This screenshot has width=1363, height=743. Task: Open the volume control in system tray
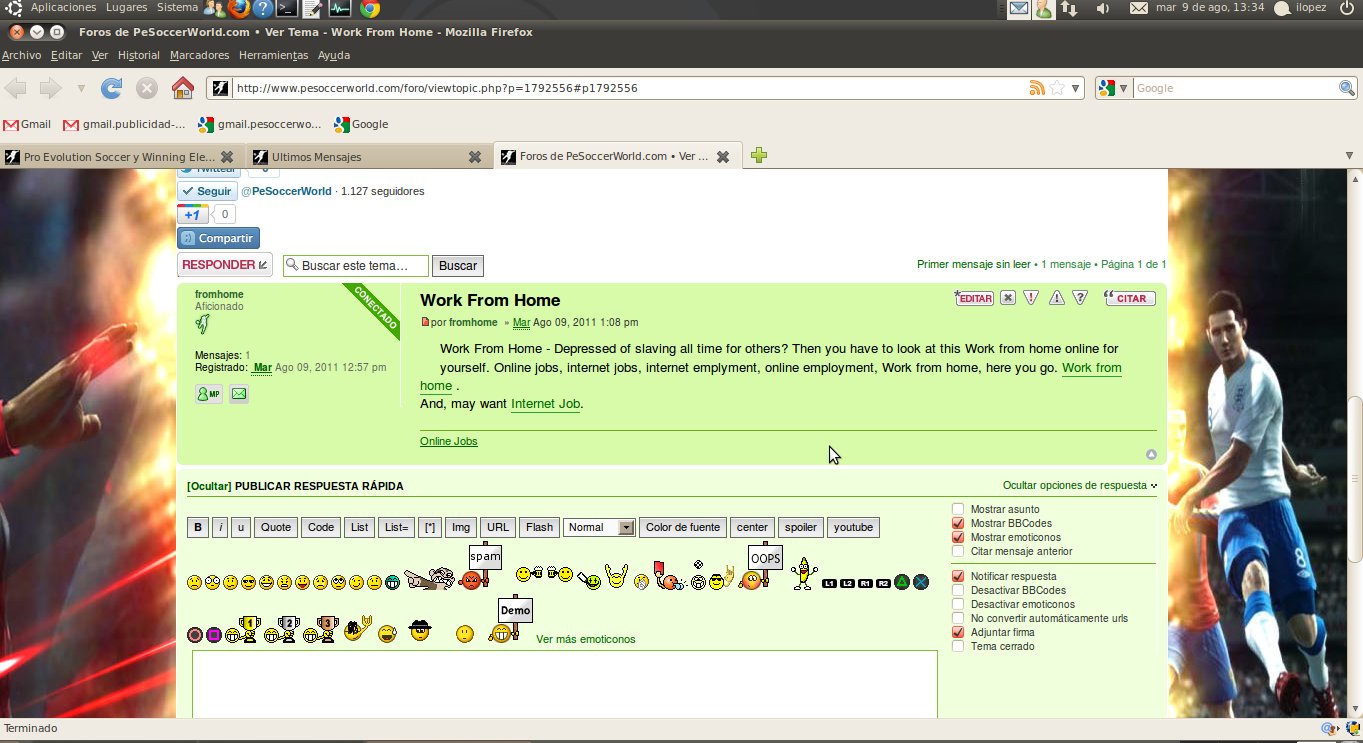[x=1102, y=8]
